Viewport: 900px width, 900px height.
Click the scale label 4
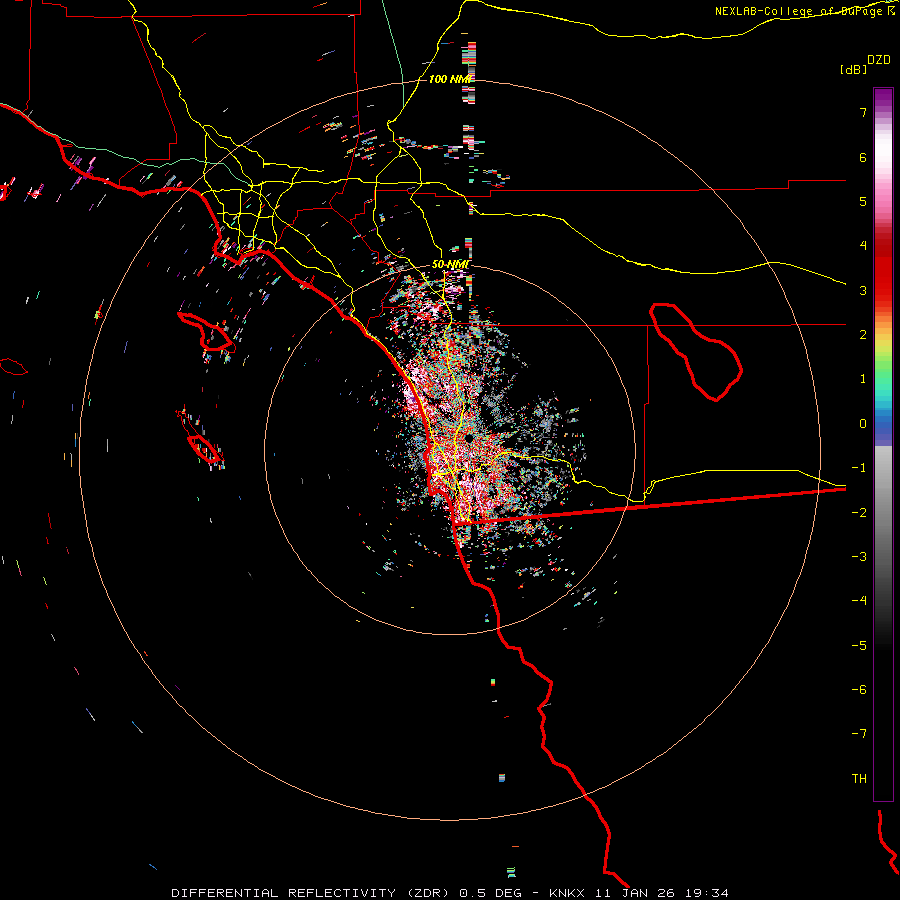(863, 246)
